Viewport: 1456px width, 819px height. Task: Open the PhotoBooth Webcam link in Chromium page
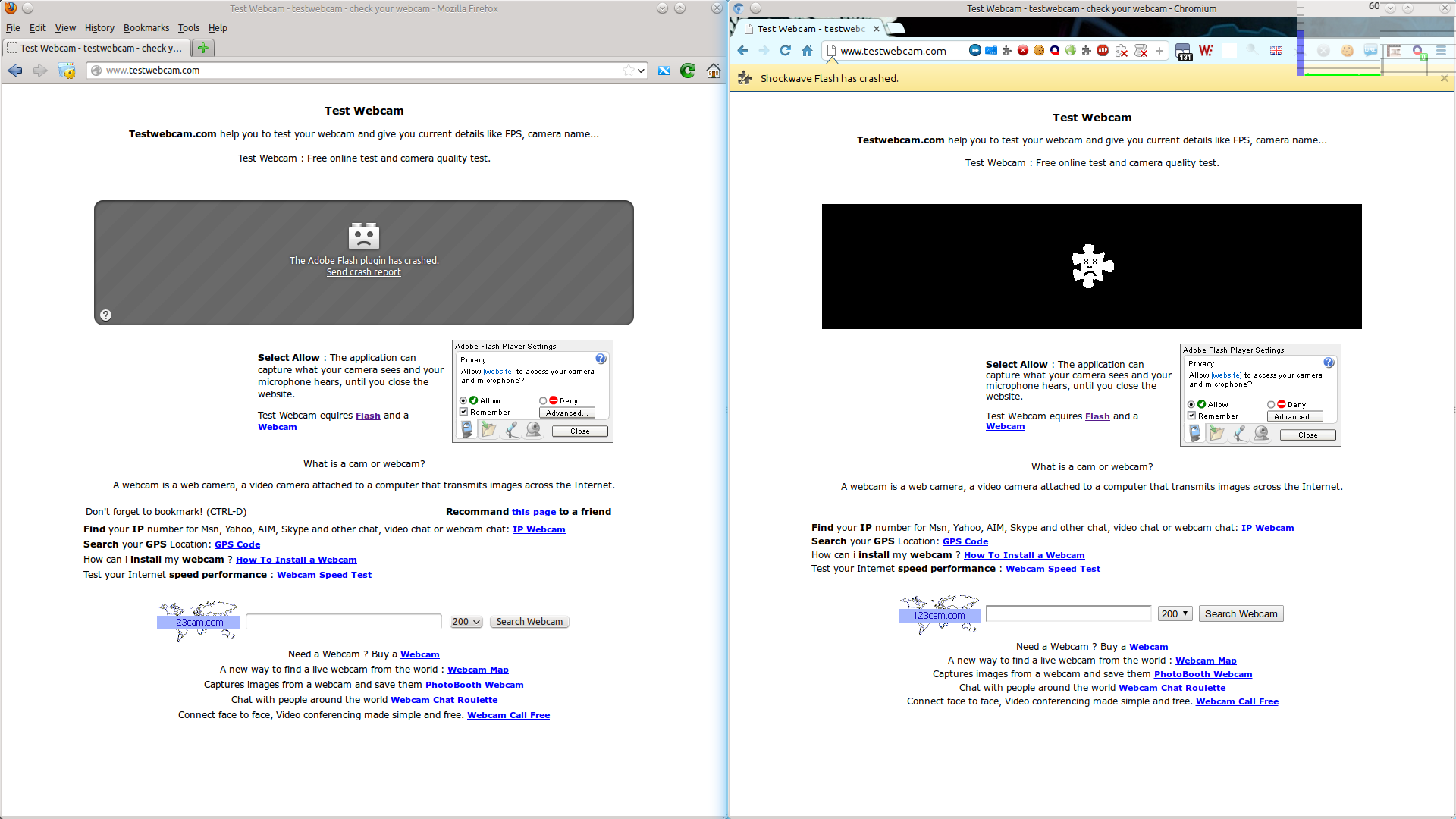(1203, 674)
